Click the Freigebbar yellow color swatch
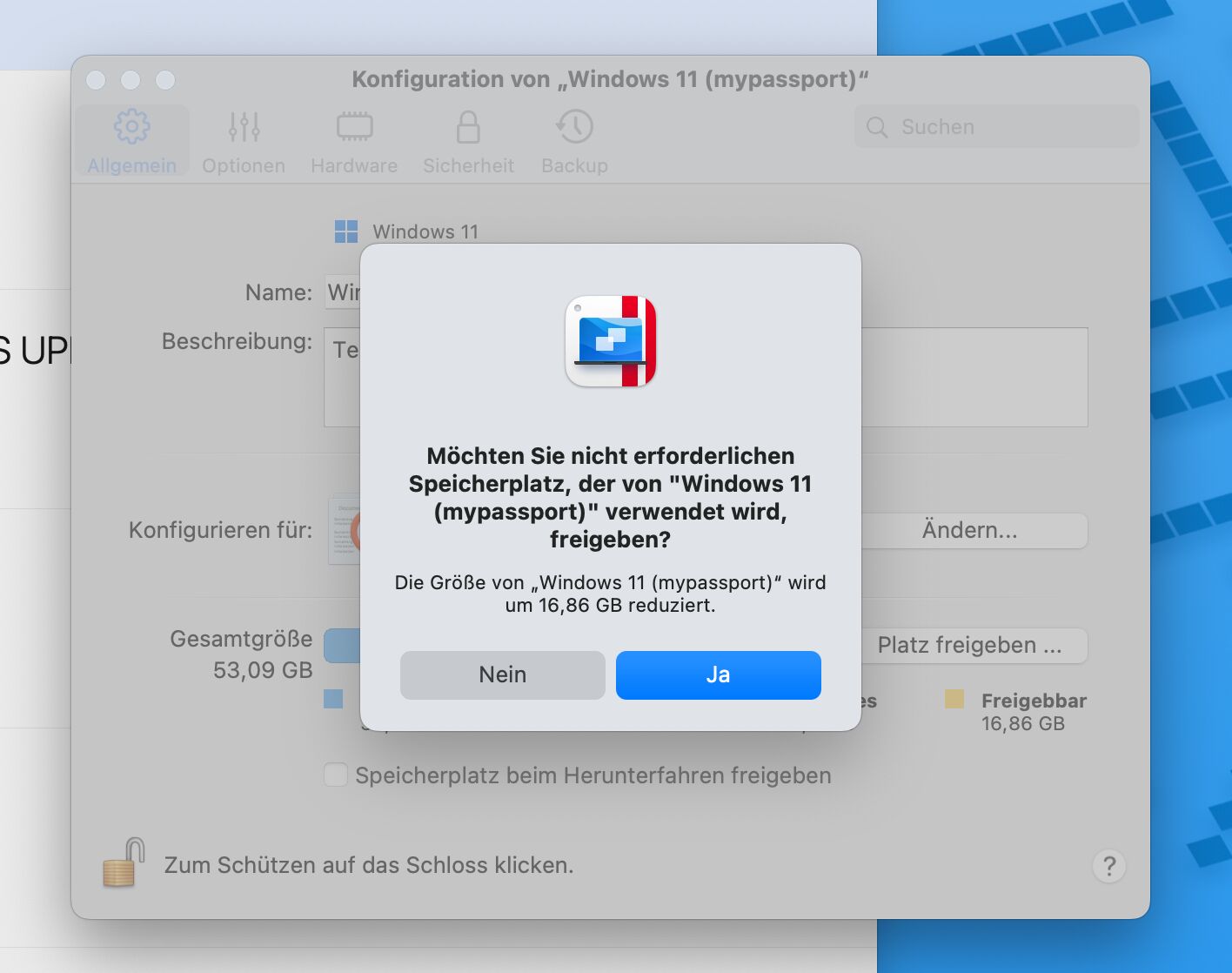 click(x=954, y=699)
